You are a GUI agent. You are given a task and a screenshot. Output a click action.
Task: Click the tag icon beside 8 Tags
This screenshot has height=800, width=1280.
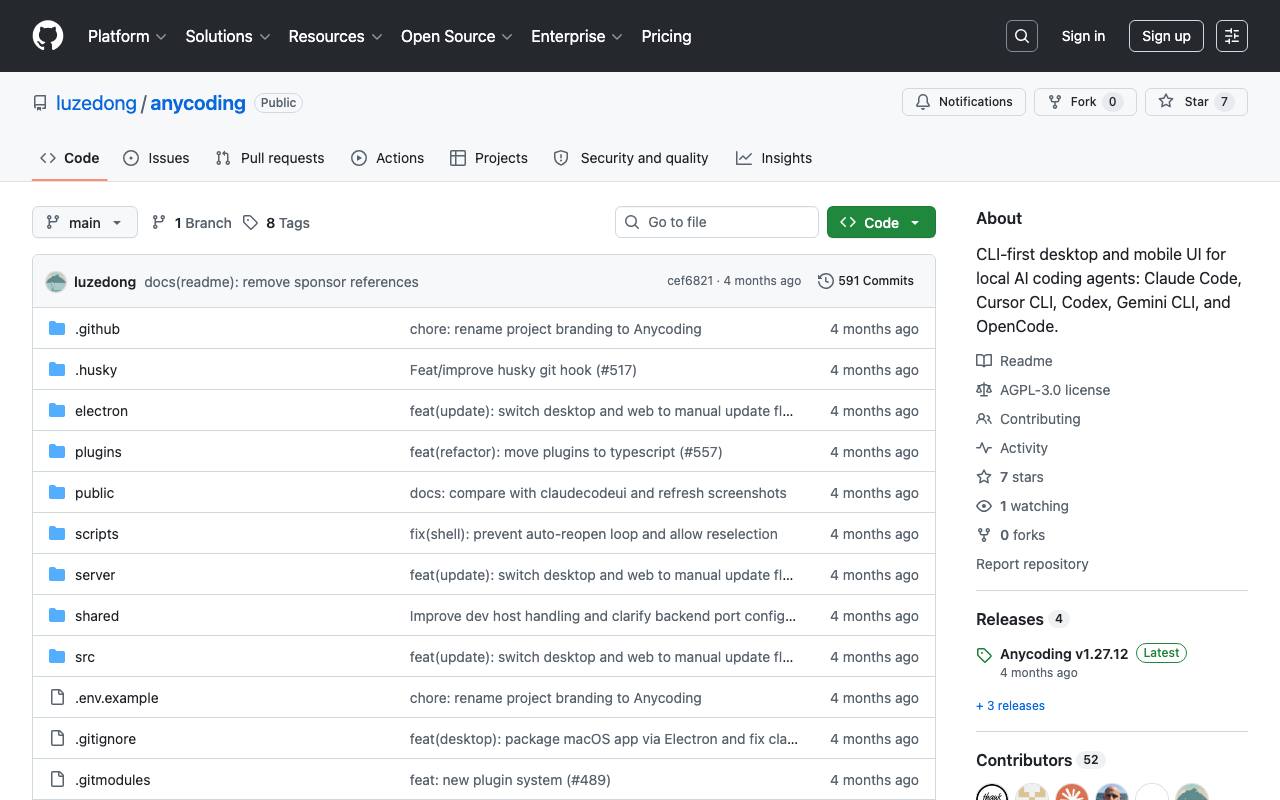pyautogui.click(x=250, y=223)
